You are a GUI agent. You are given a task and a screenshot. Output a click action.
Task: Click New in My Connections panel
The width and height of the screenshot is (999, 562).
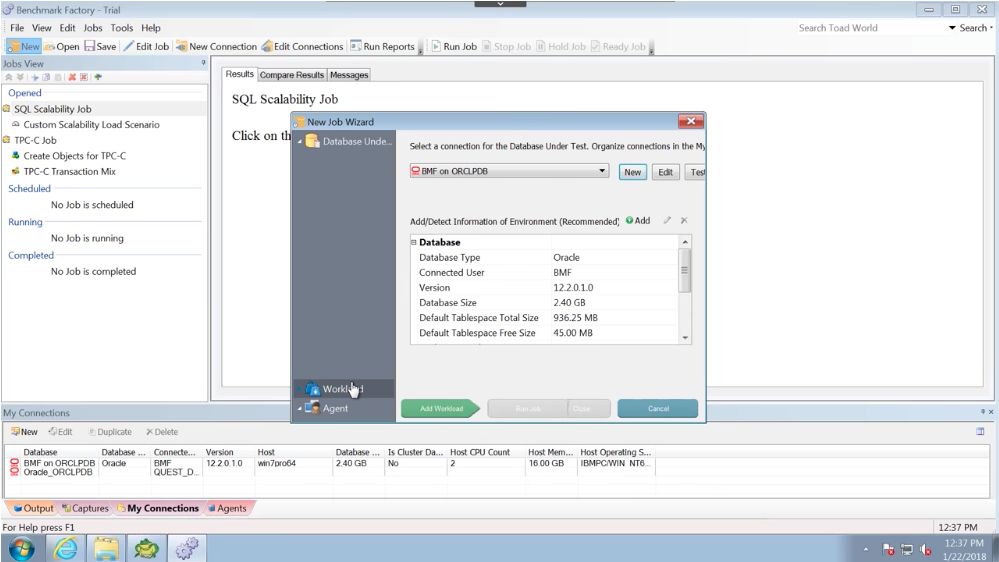(24, 432)
